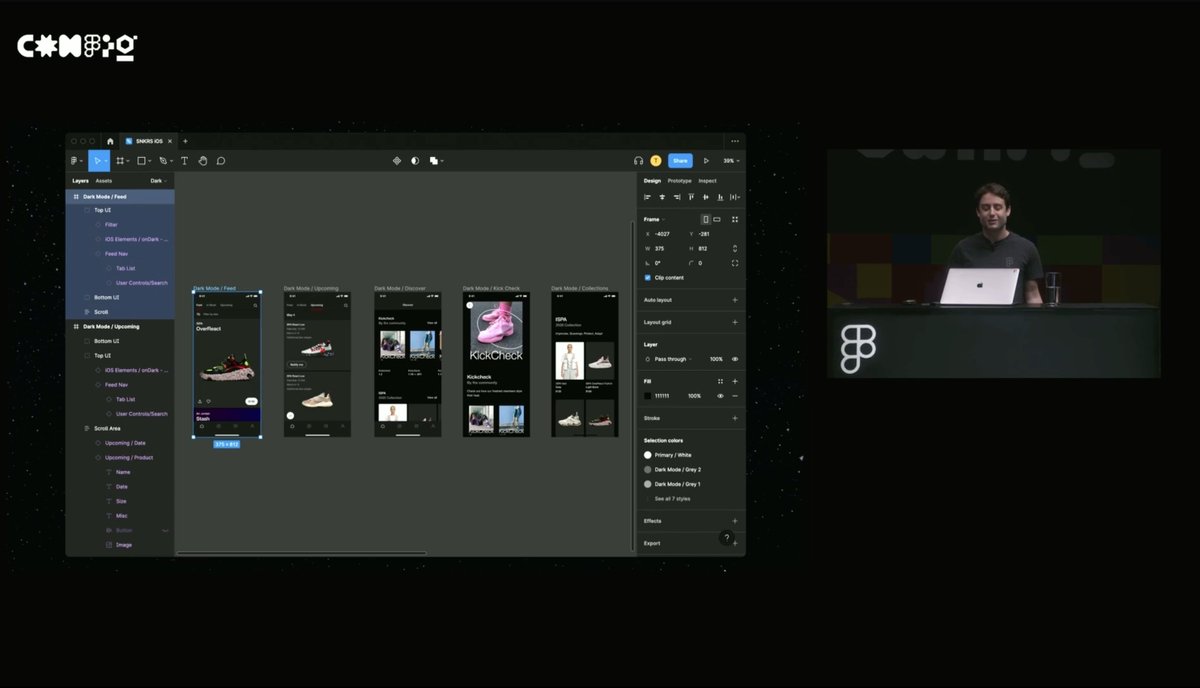
Task: Click See all 7 styles link
Action: 672,498
